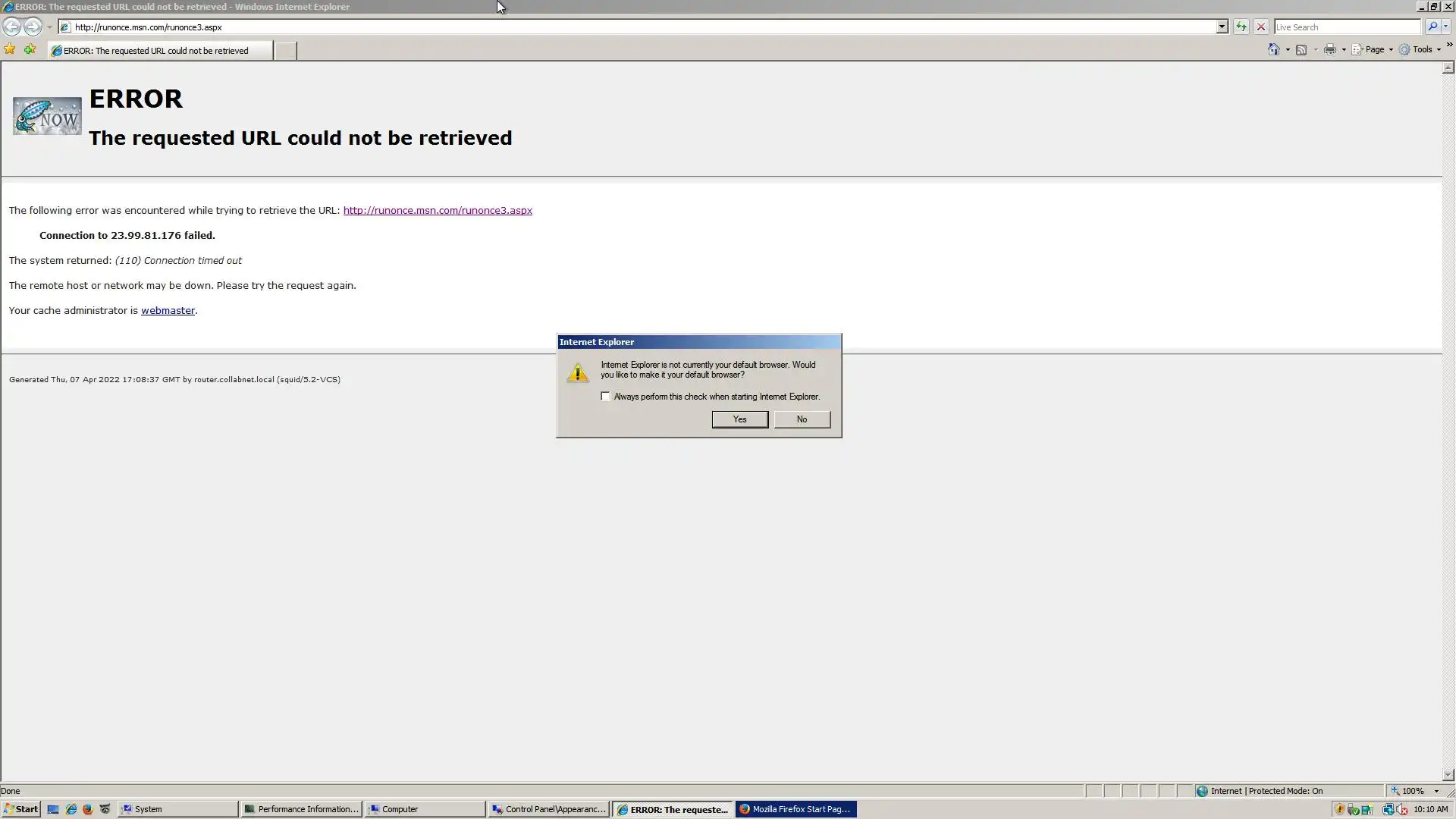Enable 'Always perform this check' checkbox

tap(605, 397)
